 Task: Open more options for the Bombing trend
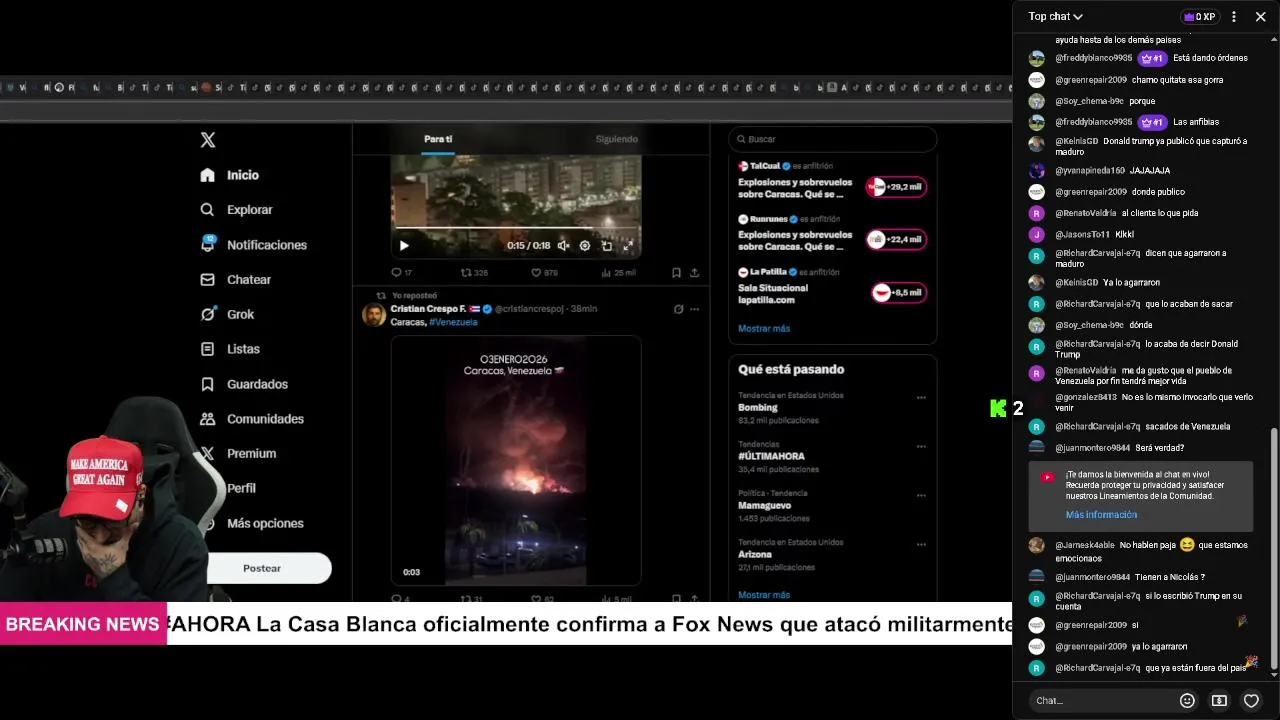click(921, 398)
